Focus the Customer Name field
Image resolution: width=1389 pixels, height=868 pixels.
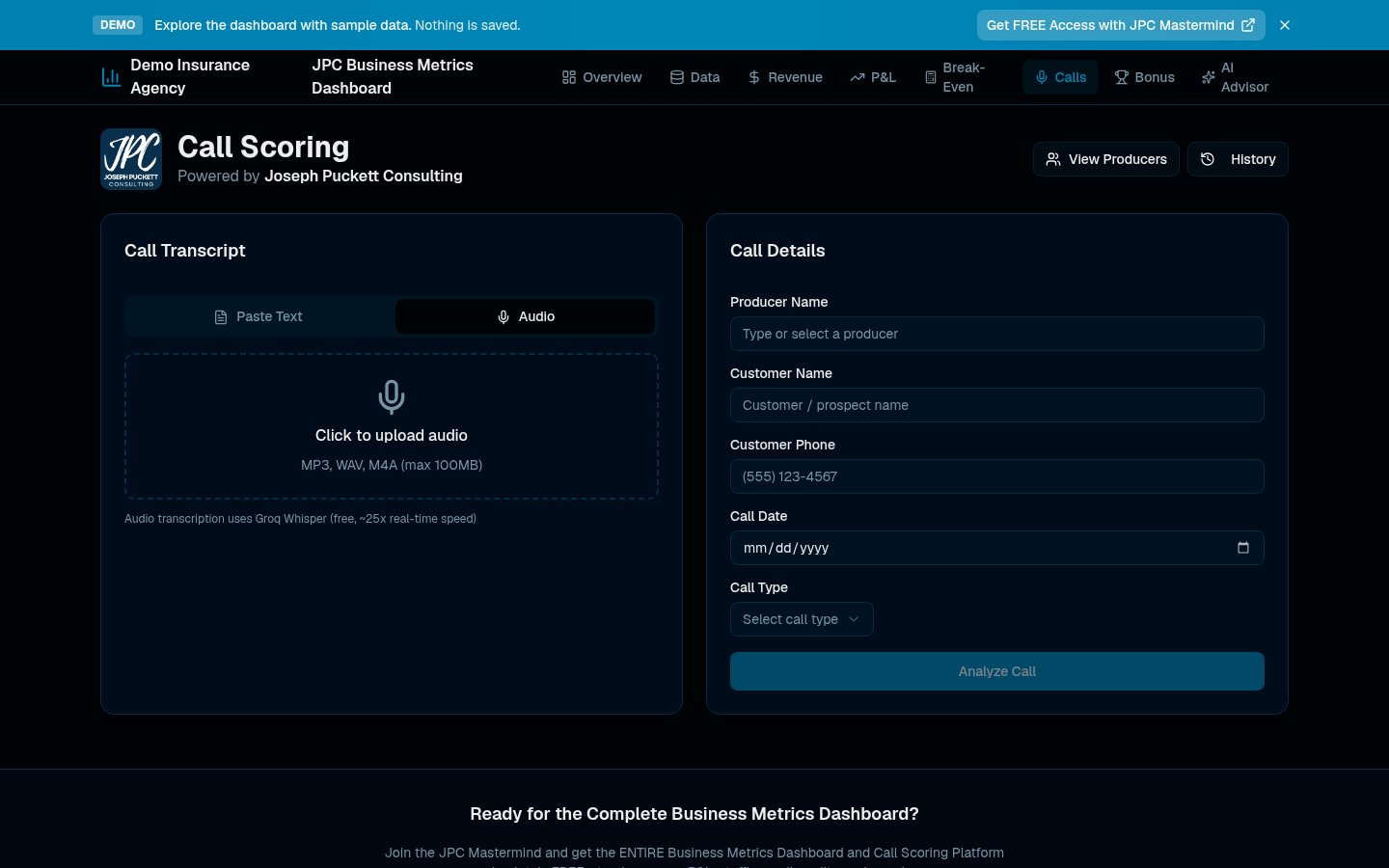click(997, 405)
